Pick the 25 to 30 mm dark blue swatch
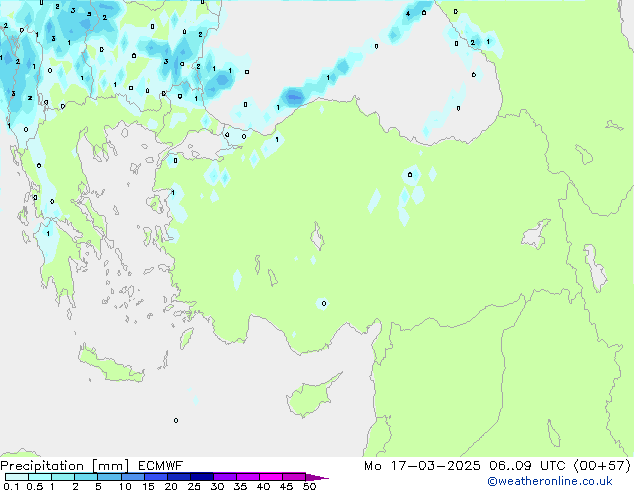 [202, 477]
